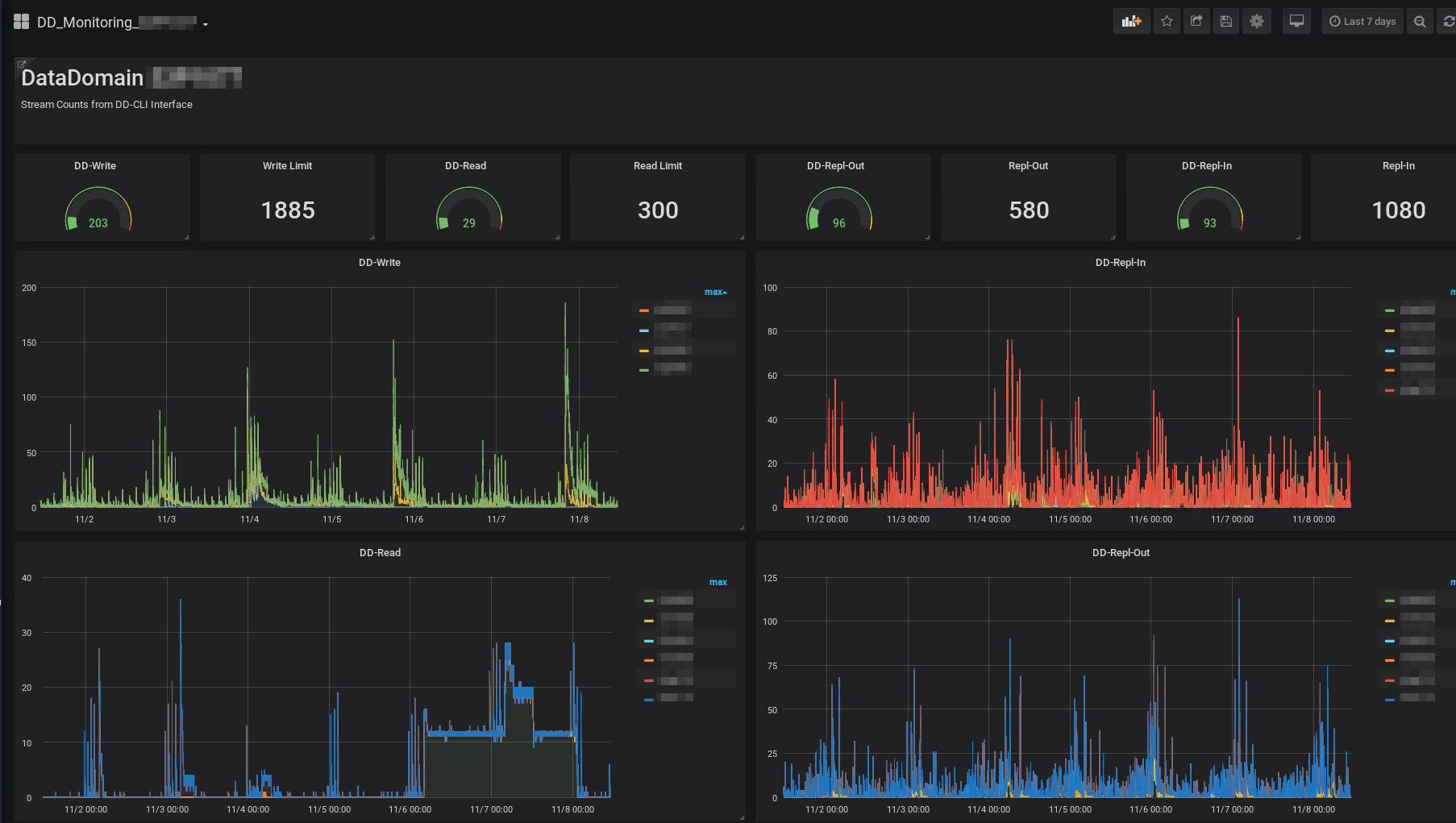Click resize handle of DD-Read graph panel

(742, 817)
